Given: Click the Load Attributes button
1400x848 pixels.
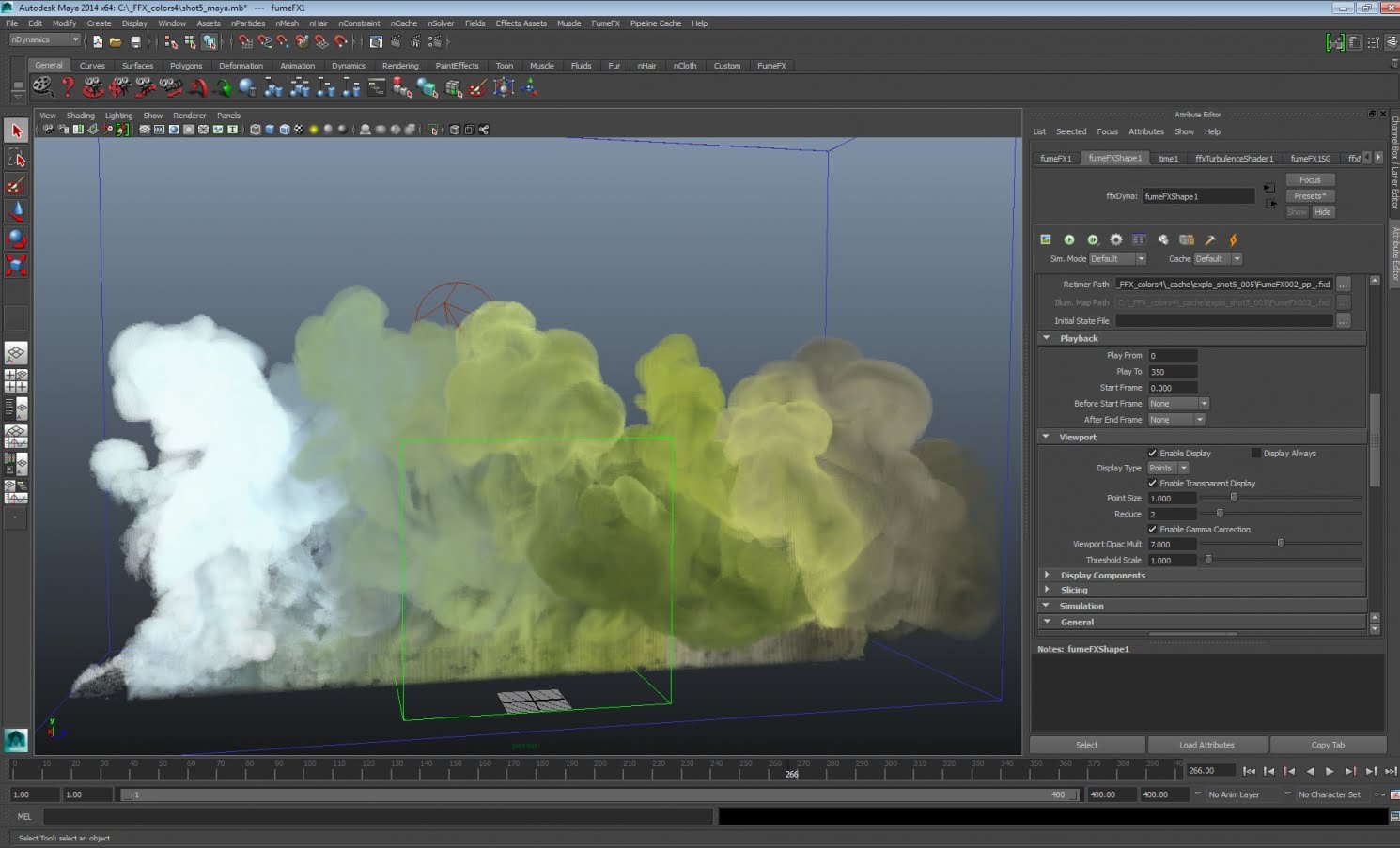Looking at the screenshot, I should [x=1206, y=745].
